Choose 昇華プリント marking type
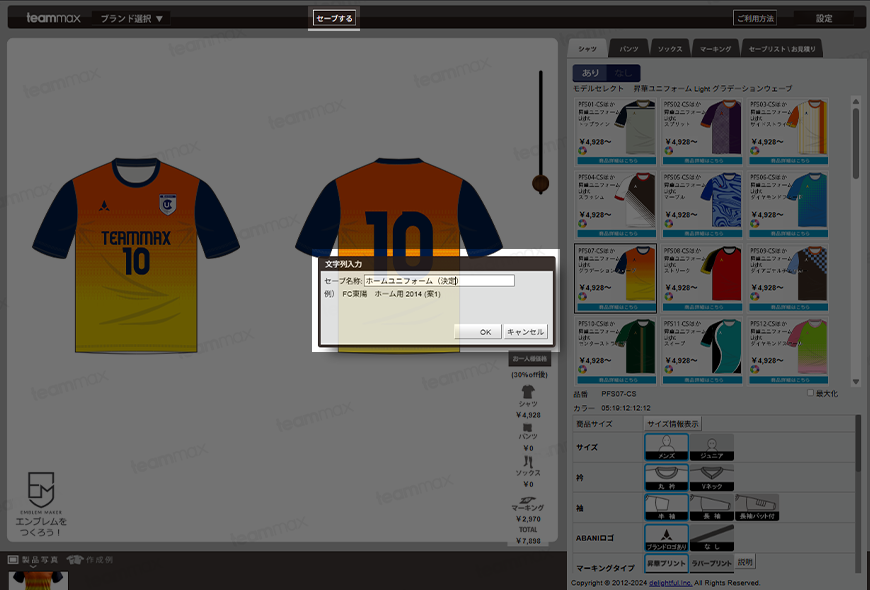 (666, 563)
